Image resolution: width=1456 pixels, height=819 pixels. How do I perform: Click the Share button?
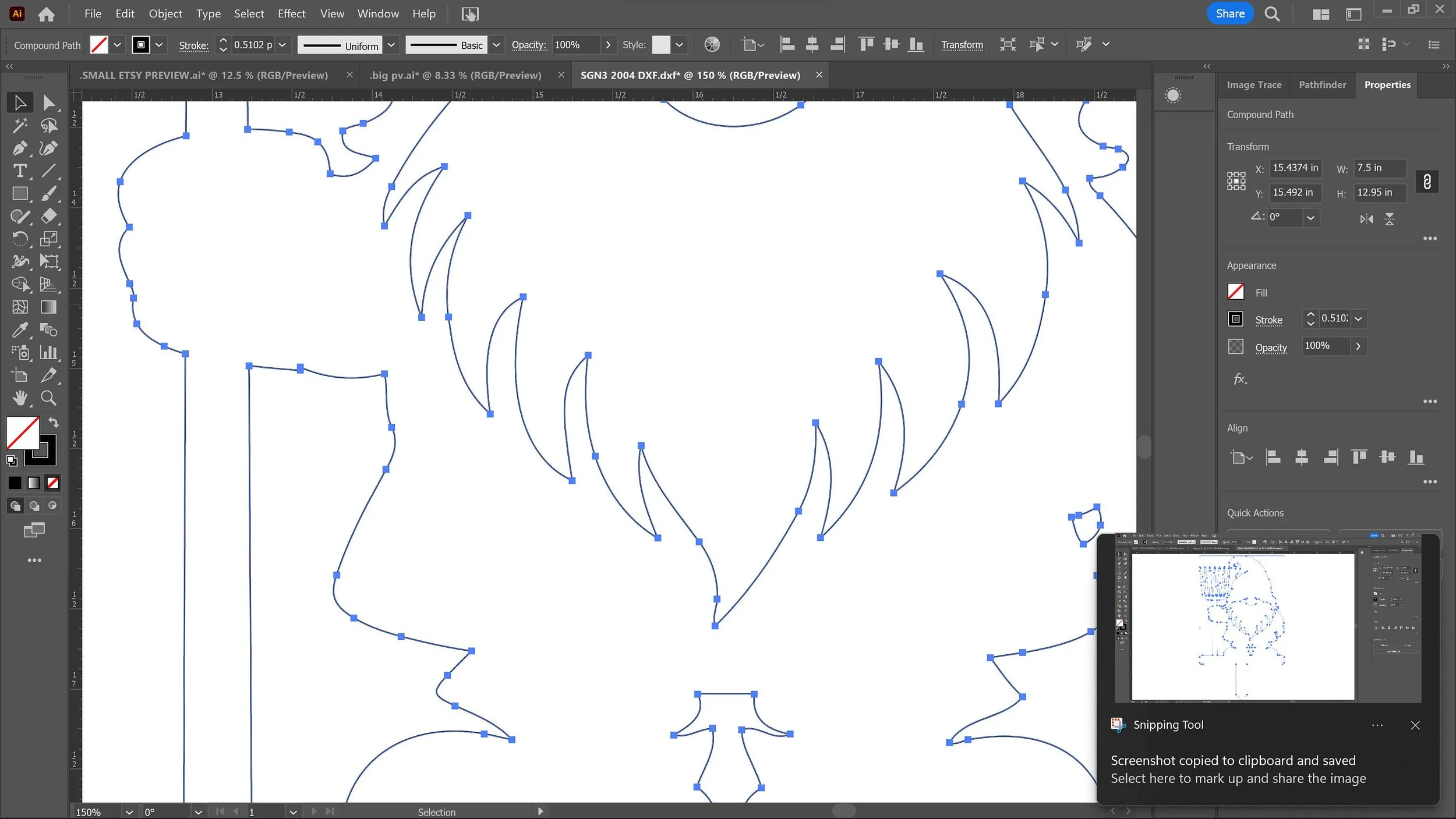pyautogui.click(x=1229, y=13)
